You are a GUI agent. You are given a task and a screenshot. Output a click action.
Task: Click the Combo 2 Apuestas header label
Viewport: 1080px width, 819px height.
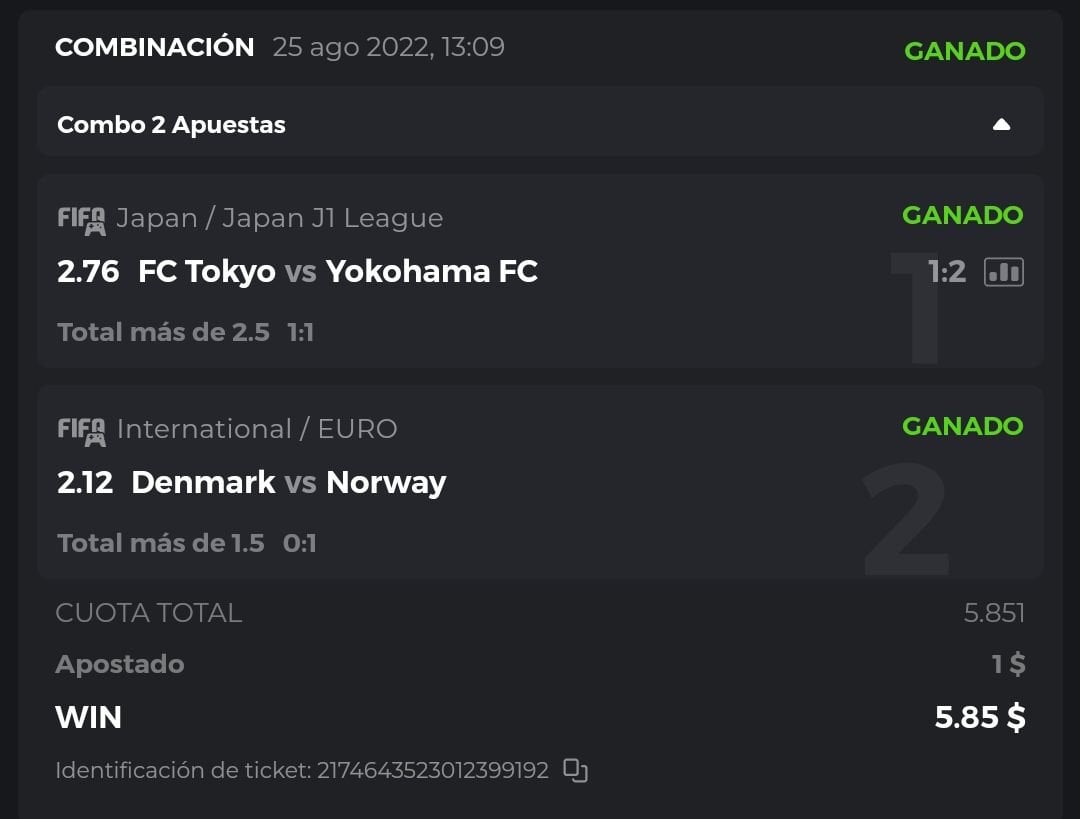tap(171, 125)
